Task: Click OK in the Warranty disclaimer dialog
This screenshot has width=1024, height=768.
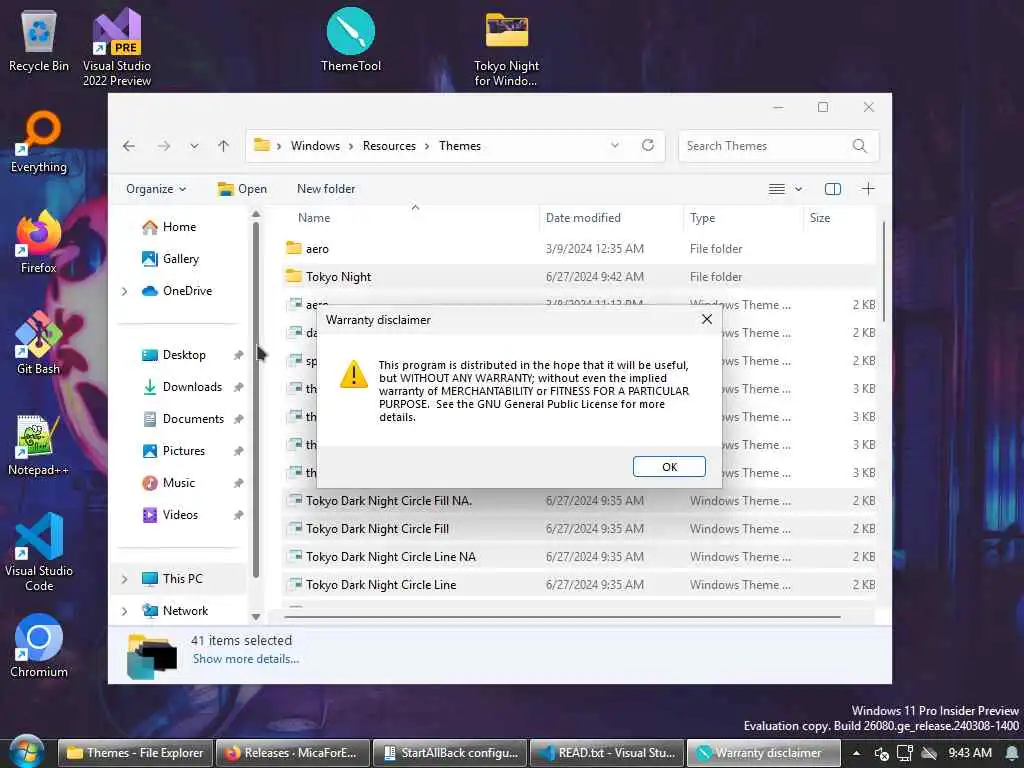Action: coord(669,467)
